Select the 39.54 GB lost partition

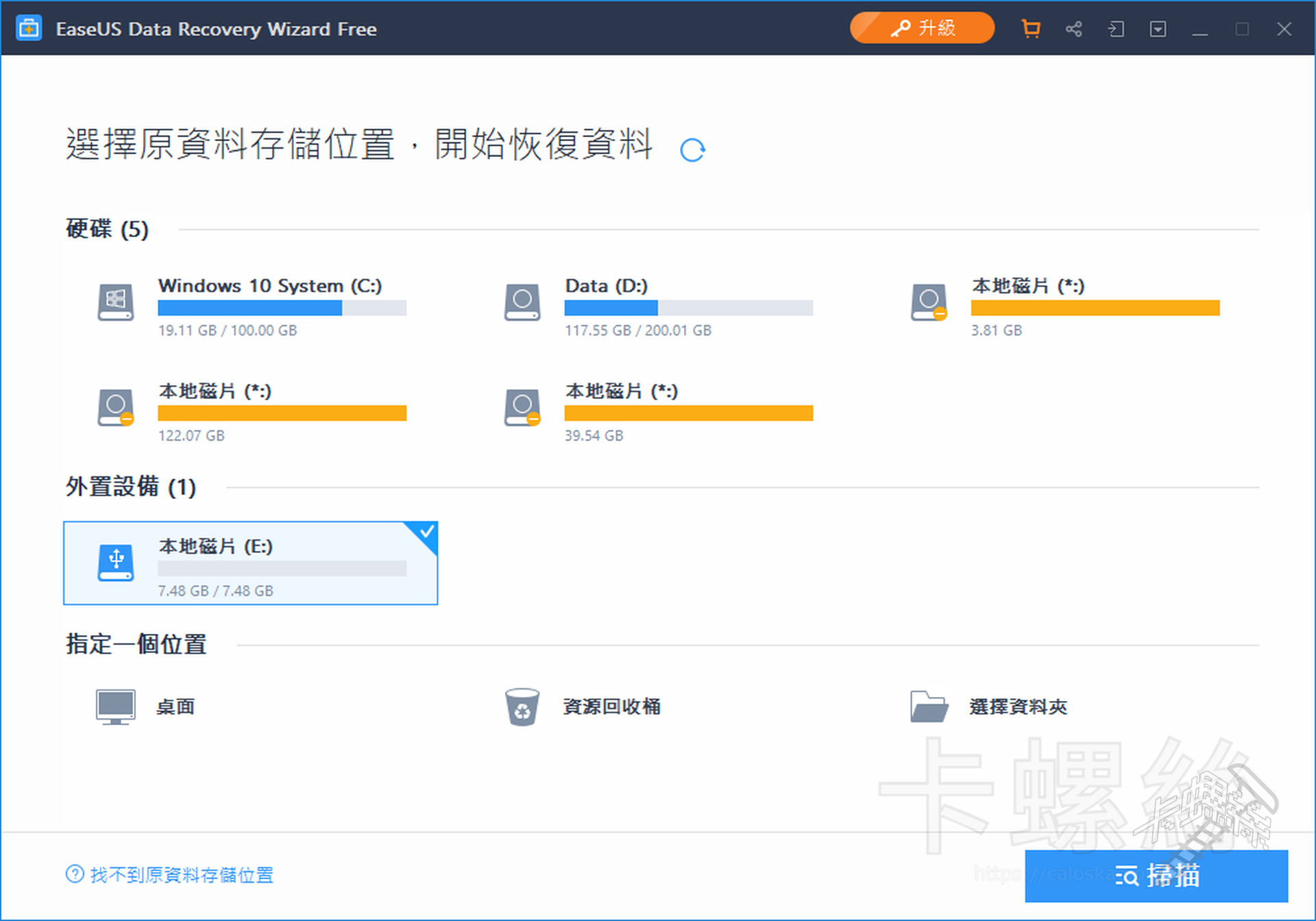(x=621, y=391)
